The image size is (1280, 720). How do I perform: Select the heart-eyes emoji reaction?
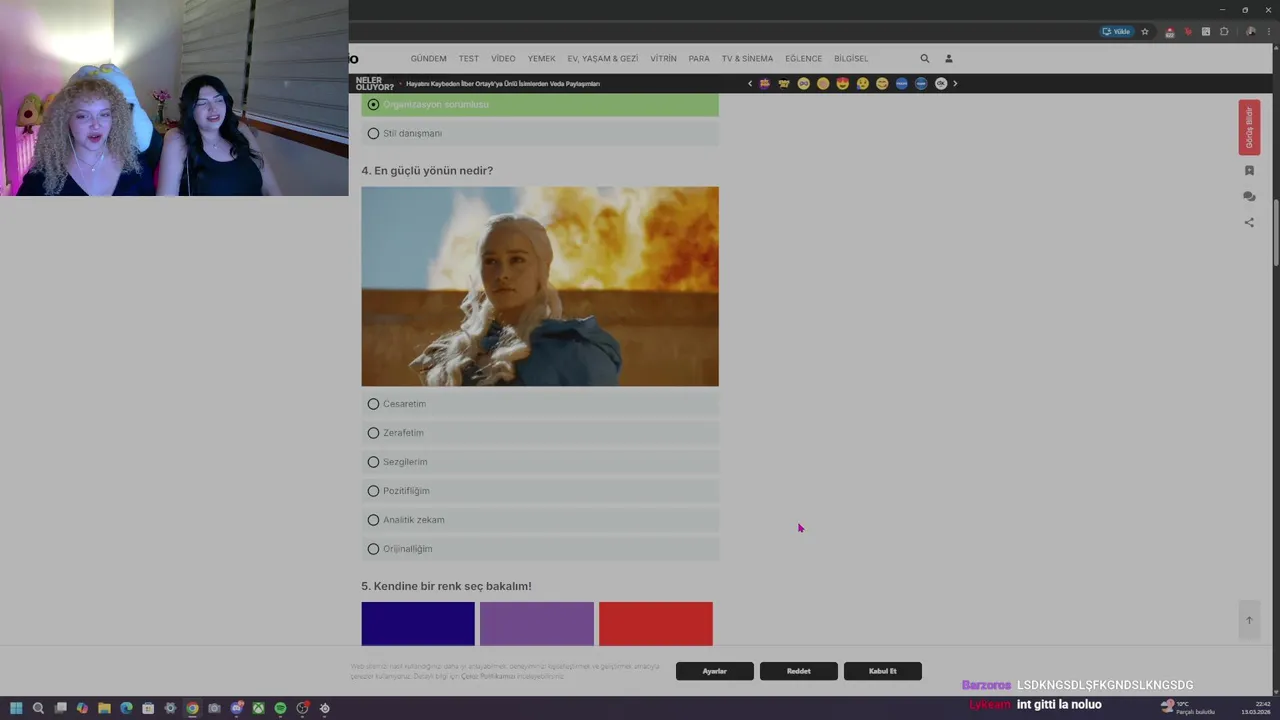(843, 84)
